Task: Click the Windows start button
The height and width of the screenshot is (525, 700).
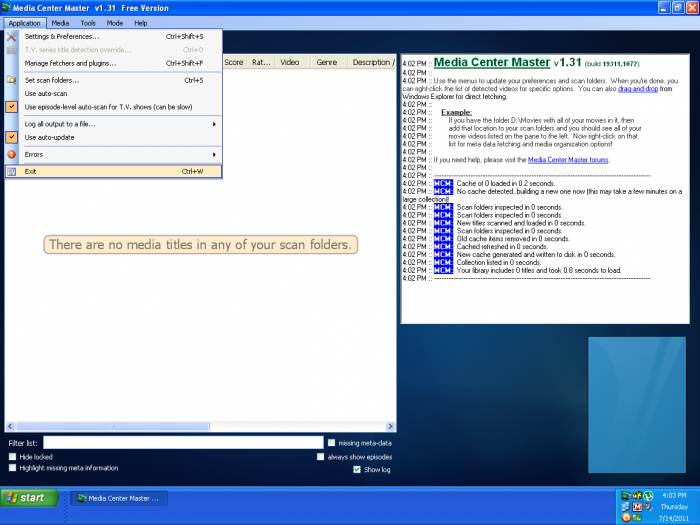Action: point(29,498)
